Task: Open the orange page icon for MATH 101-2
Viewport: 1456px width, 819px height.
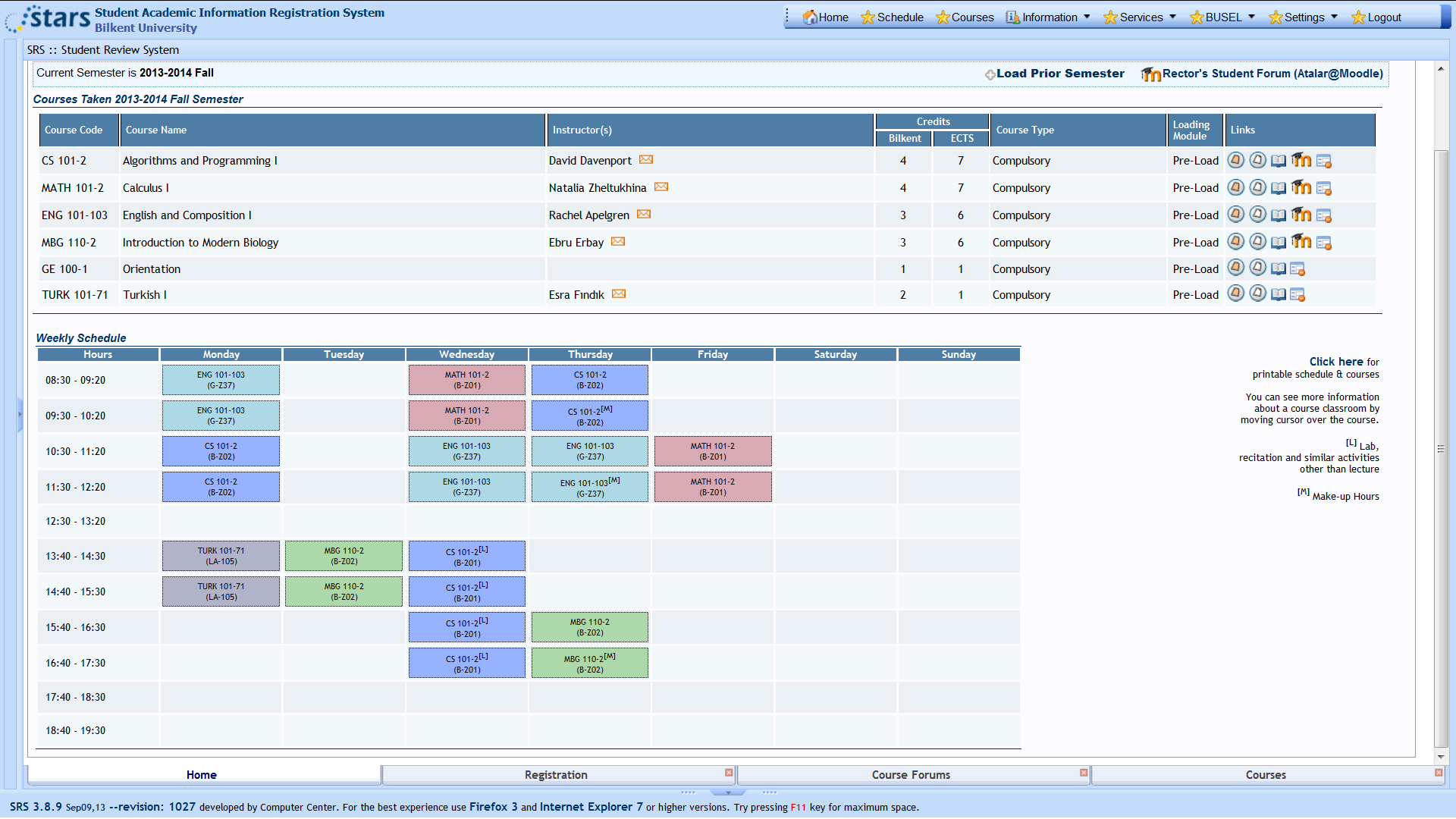Action: coord(1235,187)
